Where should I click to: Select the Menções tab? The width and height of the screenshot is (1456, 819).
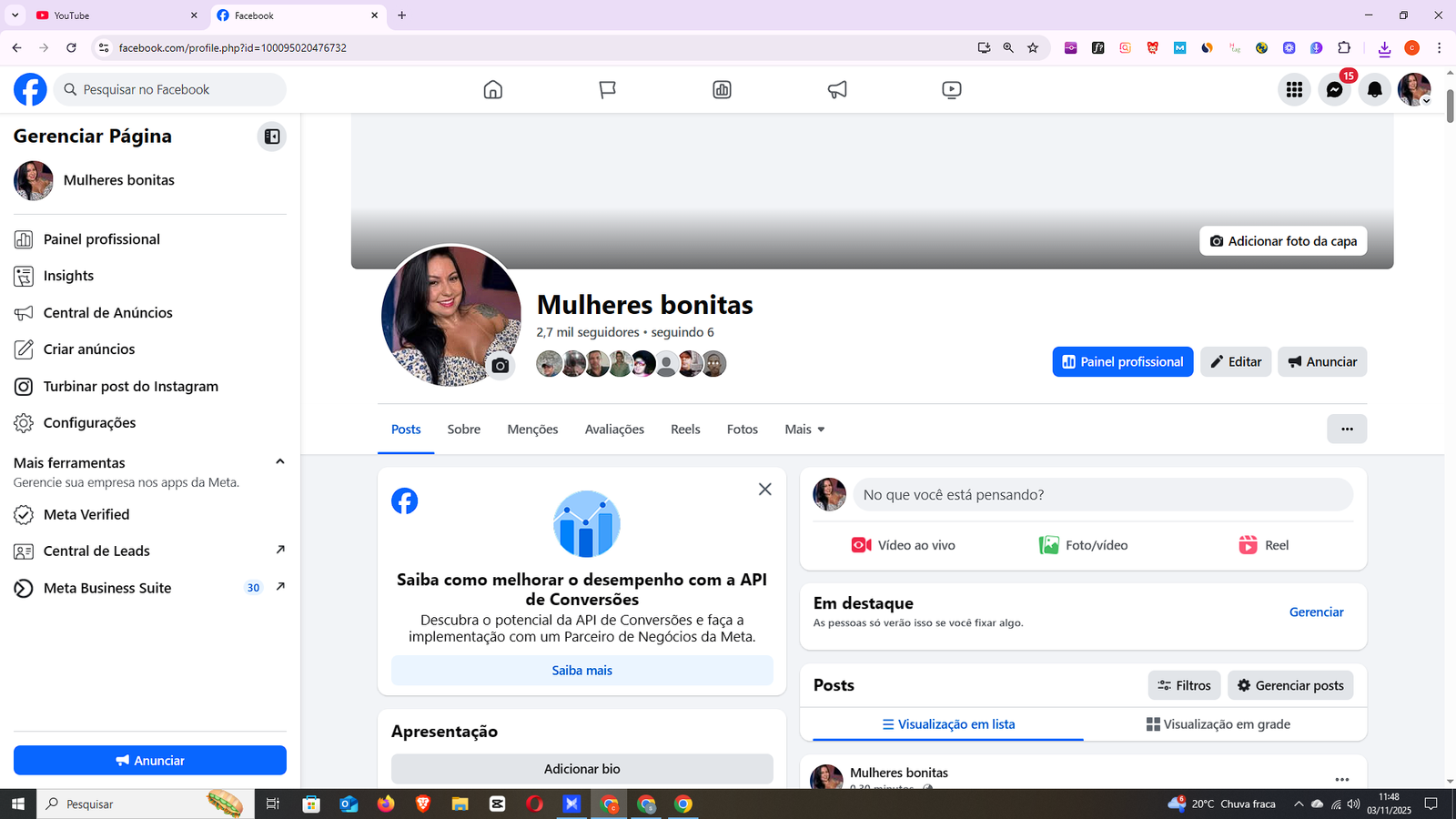click(533, 429)
